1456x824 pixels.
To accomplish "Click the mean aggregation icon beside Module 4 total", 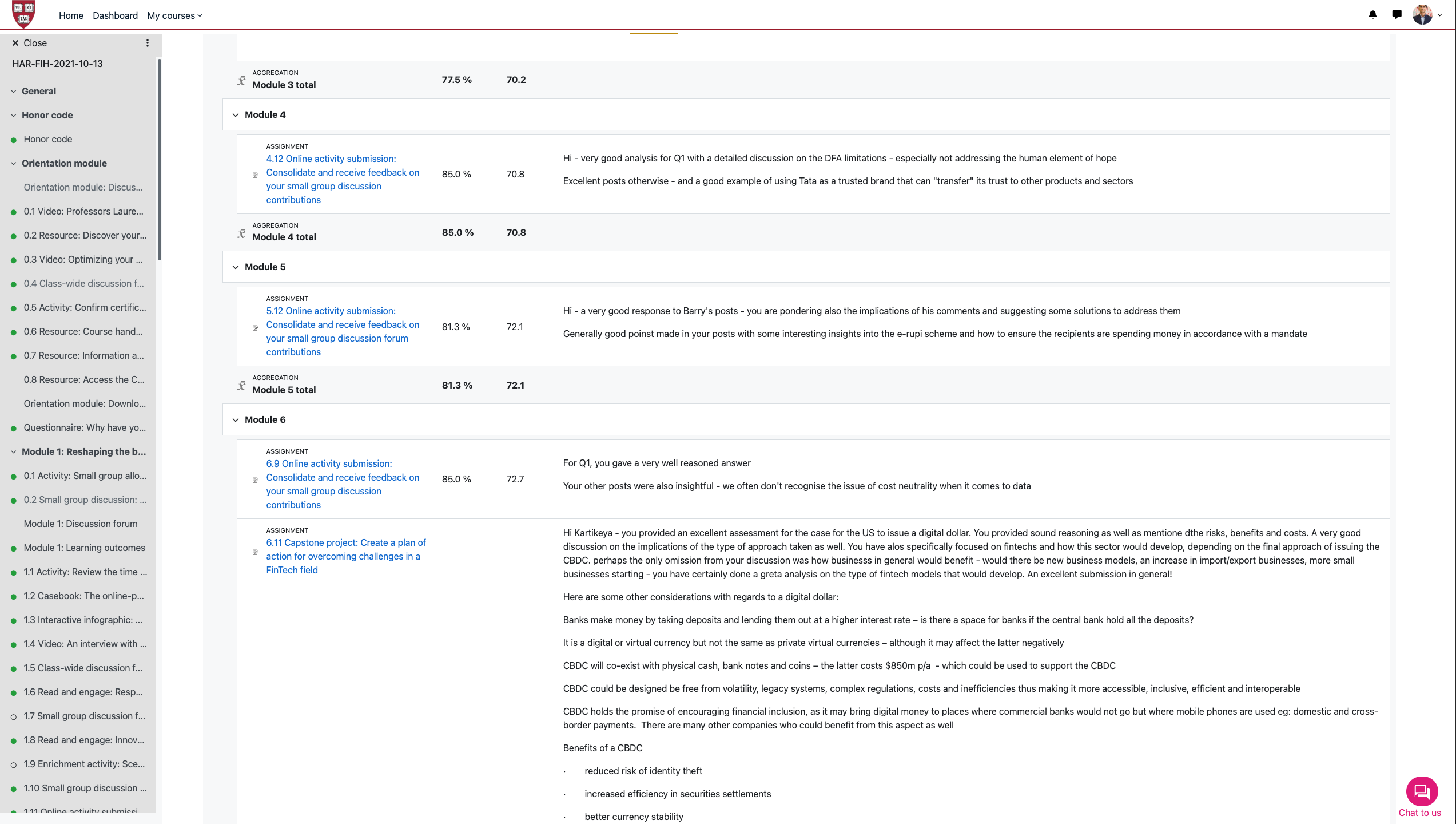I will tap(241, 232).
